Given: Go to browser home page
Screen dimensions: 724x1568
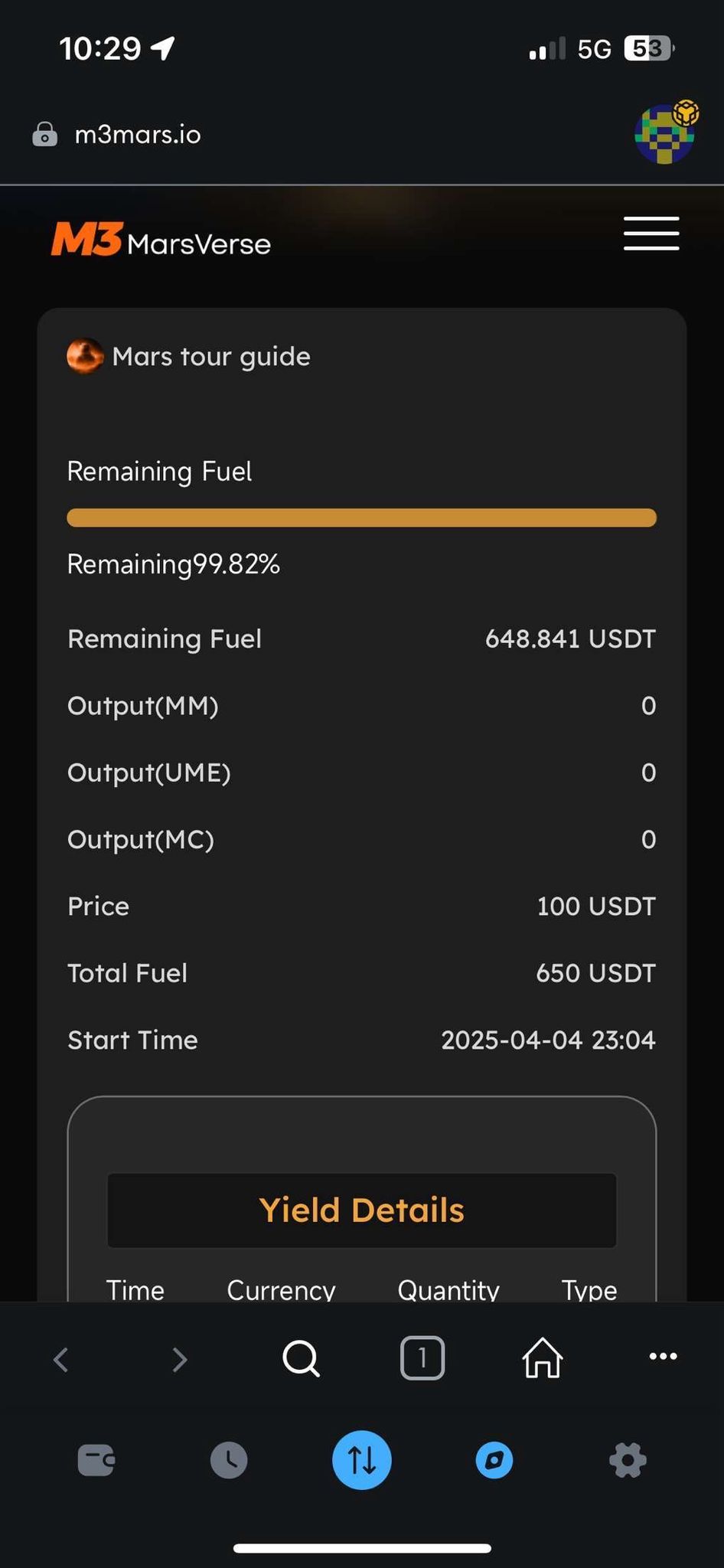Looking at the screenshot, I should pyautogui.click(x=542, y=1358).
